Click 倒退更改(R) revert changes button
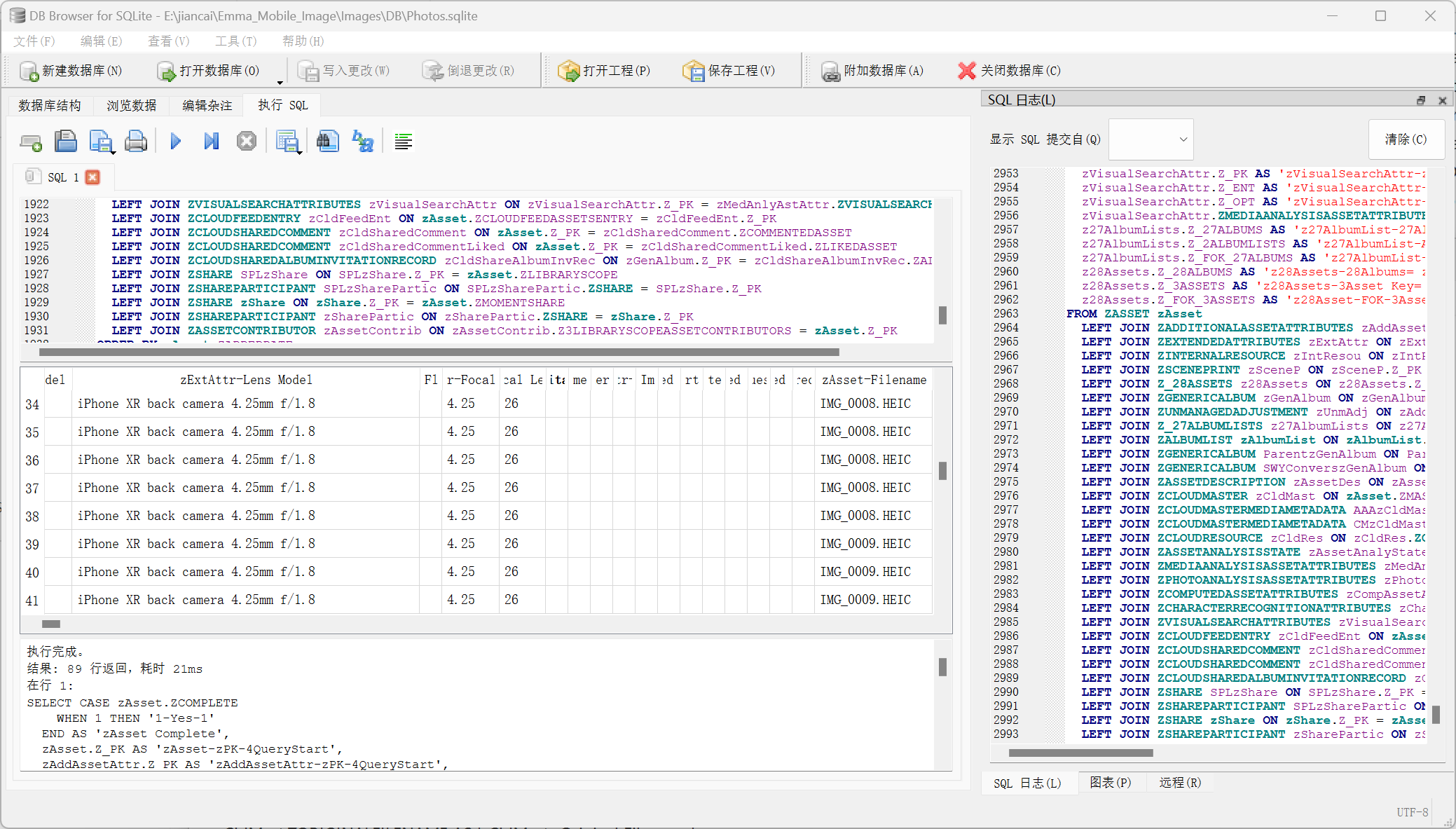The height and width of the screenshot is (829, 1456). click(468, 71)
